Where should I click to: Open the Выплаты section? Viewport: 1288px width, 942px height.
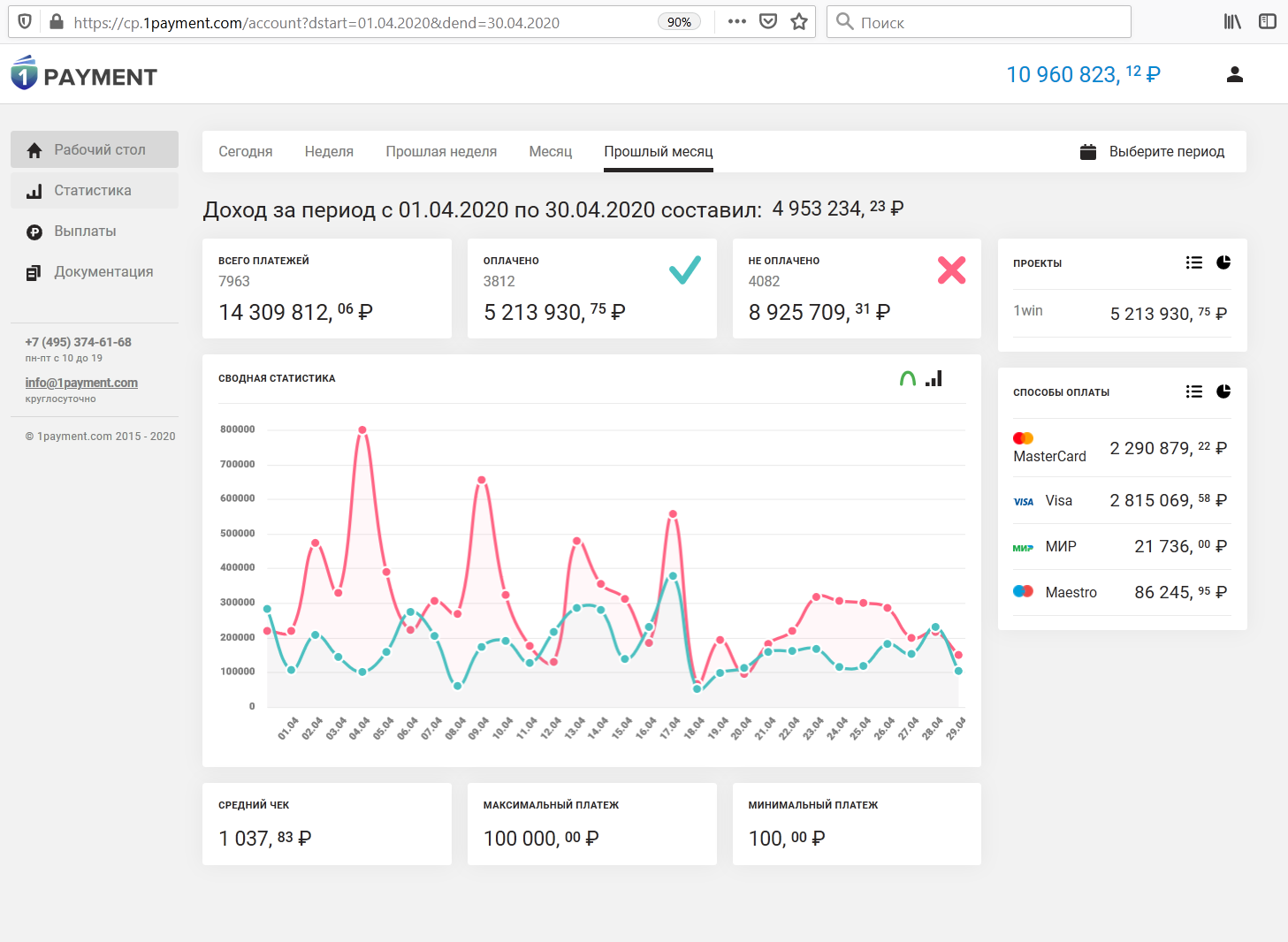pyautogui.click(x=95, y=232)
